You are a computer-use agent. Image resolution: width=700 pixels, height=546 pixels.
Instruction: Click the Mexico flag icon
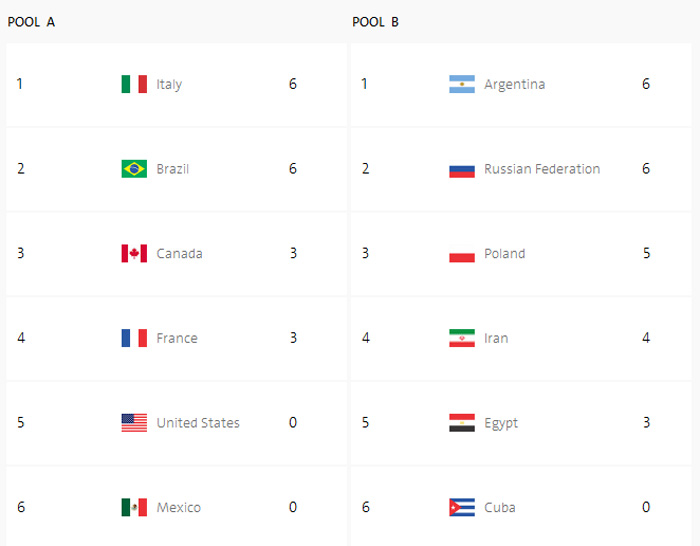click(134, 507)
